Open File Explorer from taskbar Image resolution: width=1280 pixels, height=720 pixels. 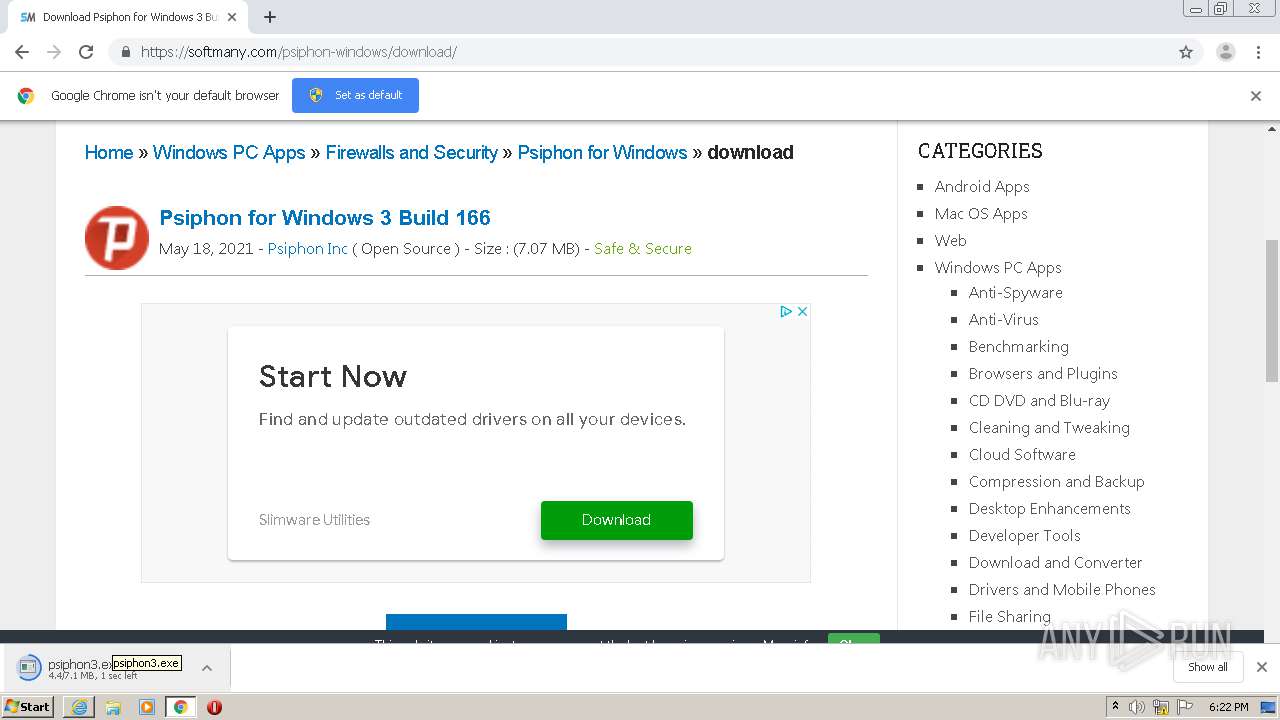pyautogui.click(x=113, y=707)
